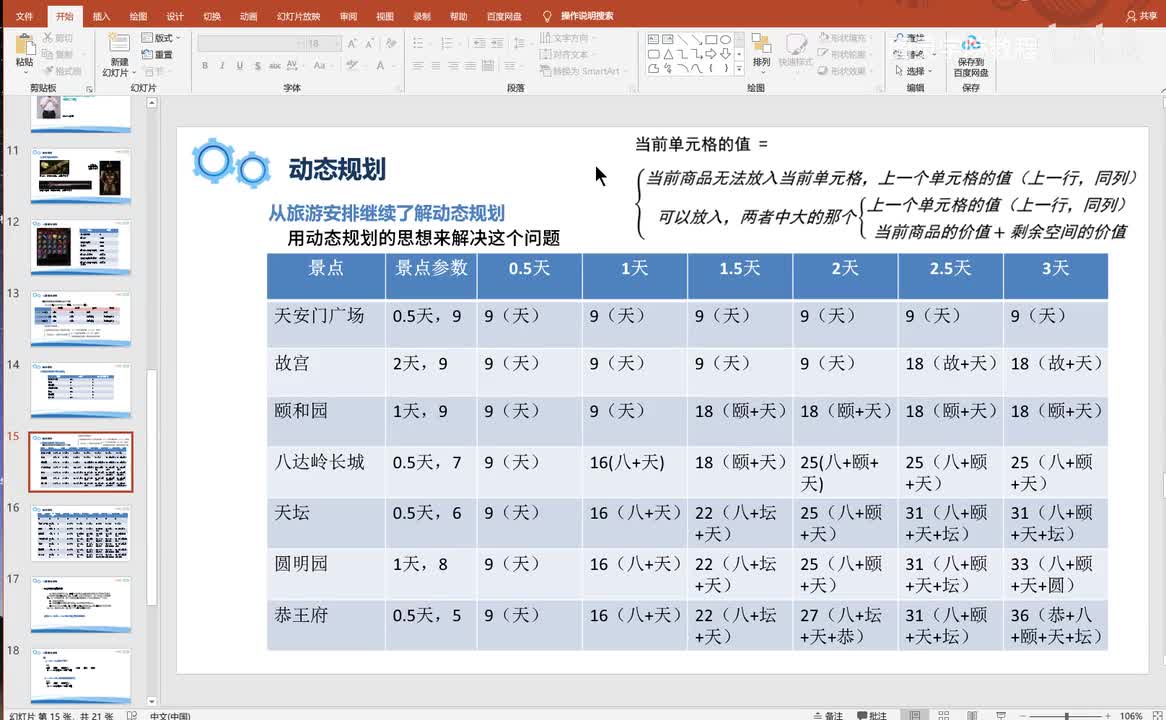The image size is (1166, 720).
Task: Toggle Notes (备注) pane in status bar
Action: click(x=828, y=715)
